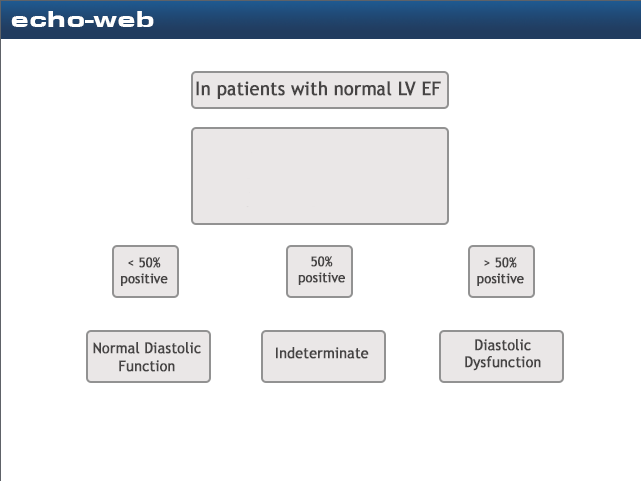The height and width of the screenshot is (481, 641).
Task: Choose the "Diastolic Dysfunction" outcome box
Action: pyautogui.click(x=502, y=356)
